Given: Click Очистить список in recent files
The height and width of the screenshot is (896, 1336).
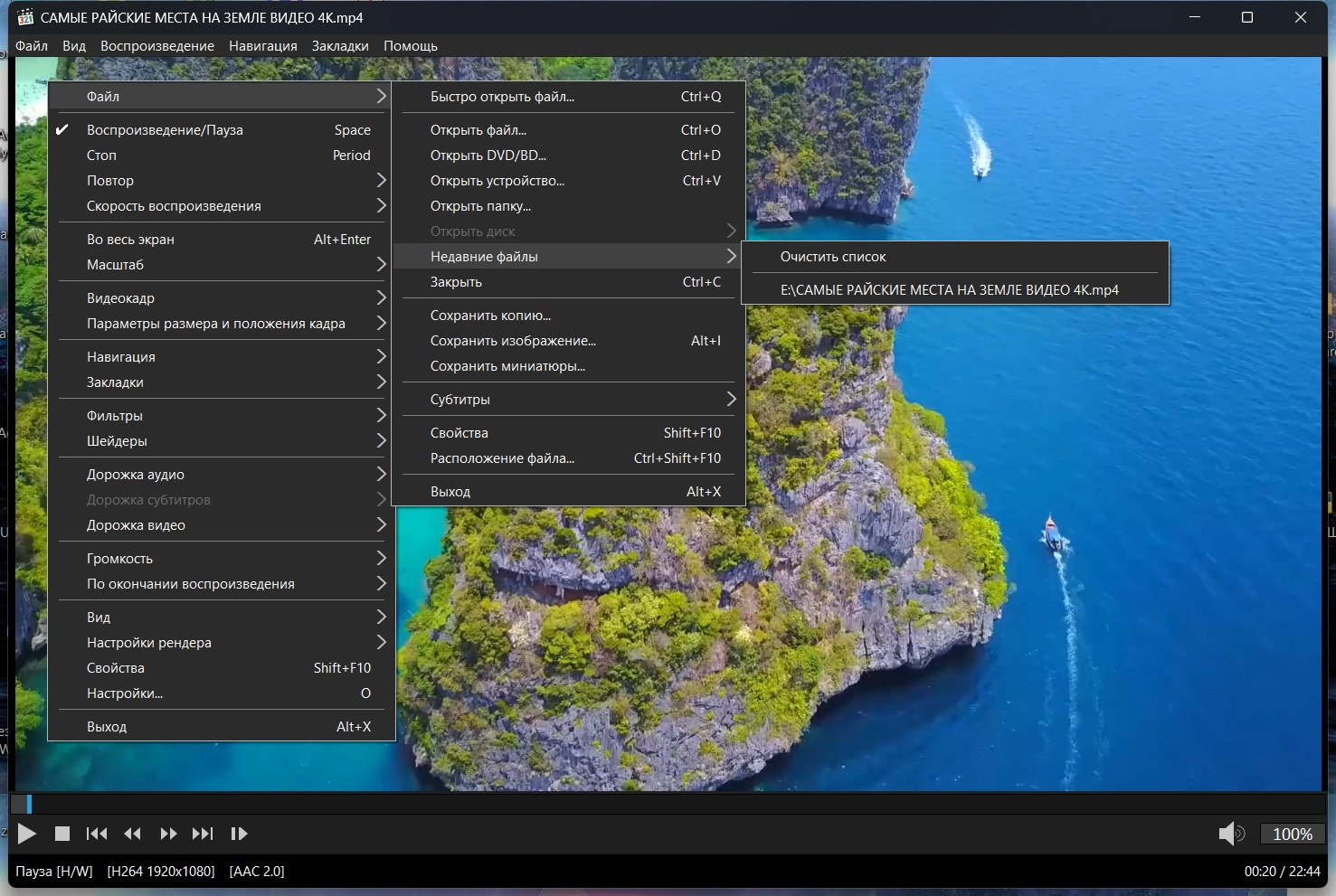Looking at the screenshot, I should [x=833, y=257].
